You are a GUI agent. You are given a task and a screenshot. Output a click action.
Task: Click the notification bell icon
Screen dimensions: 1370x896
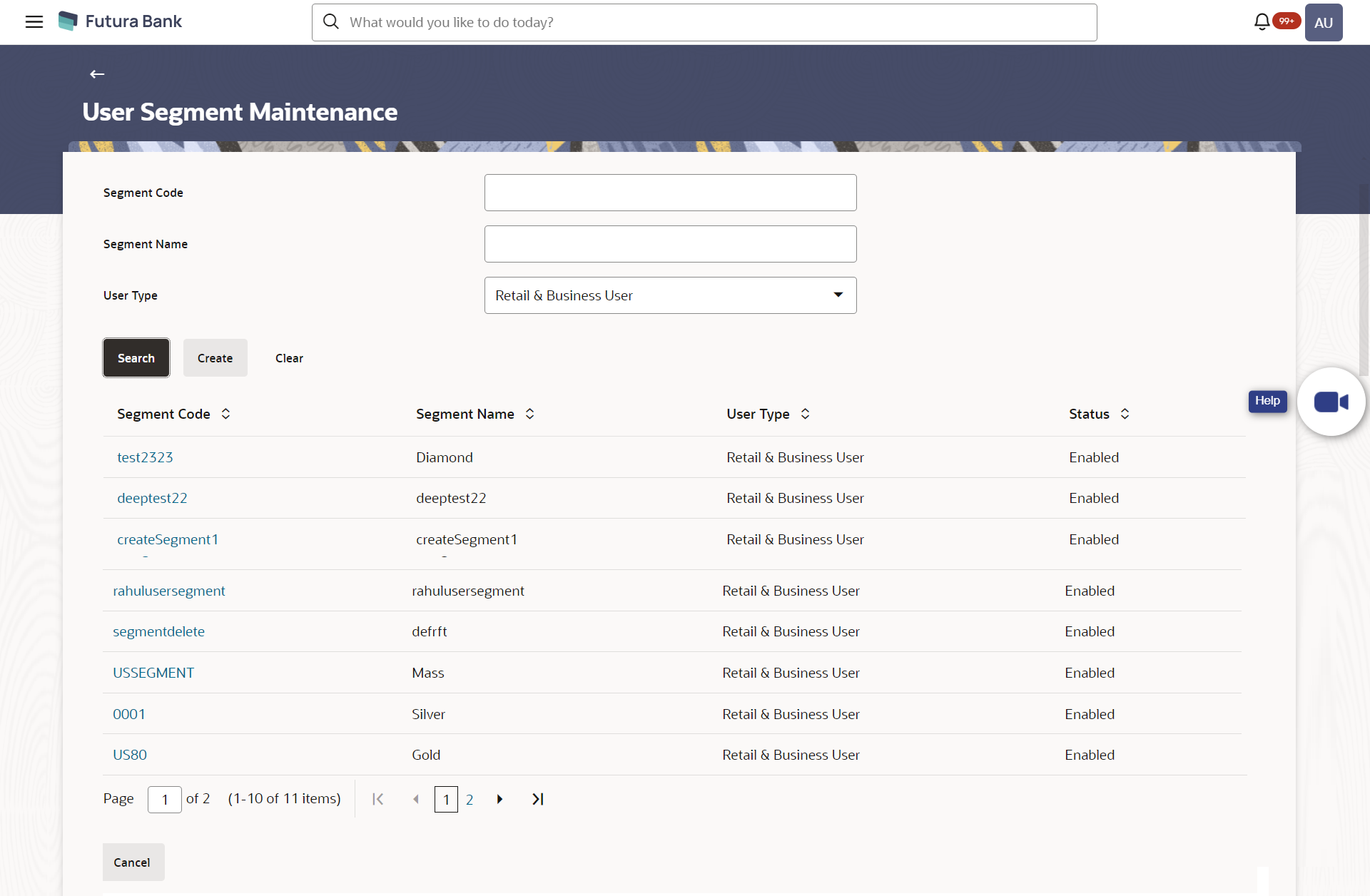[1263, 22]
